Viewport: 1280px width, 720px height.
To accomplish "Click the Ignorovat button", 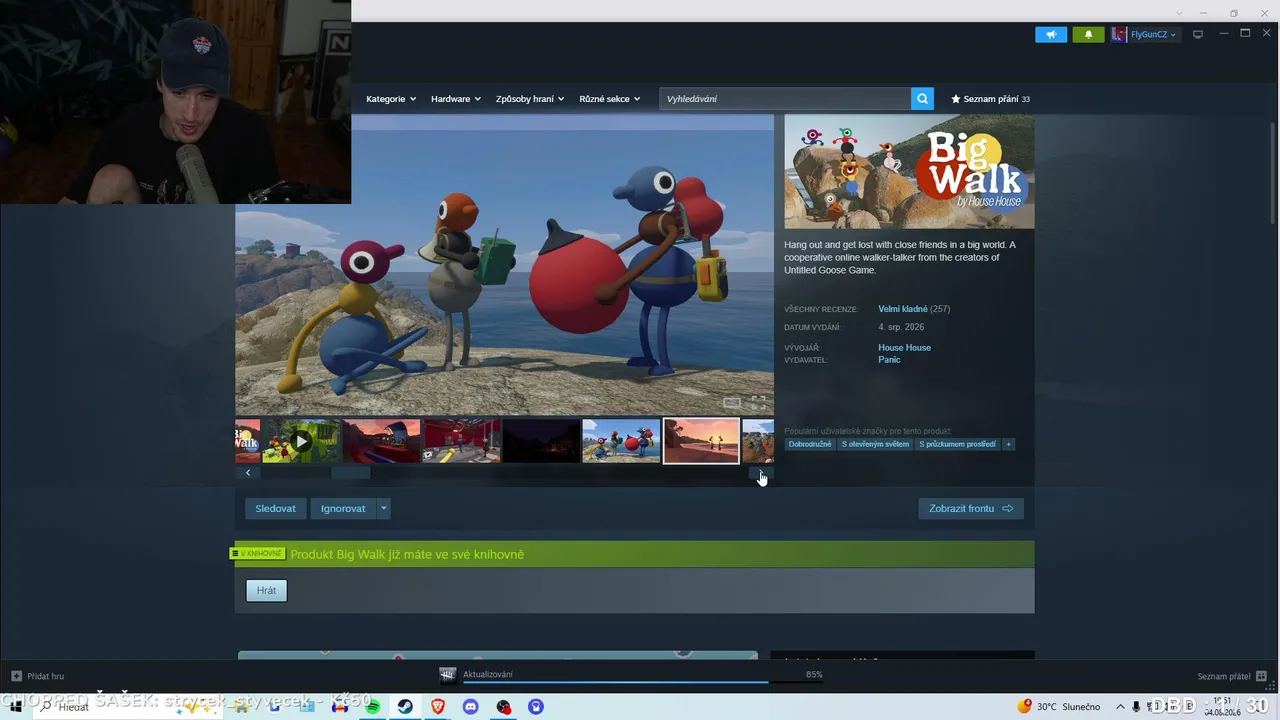I will [343, 508].
